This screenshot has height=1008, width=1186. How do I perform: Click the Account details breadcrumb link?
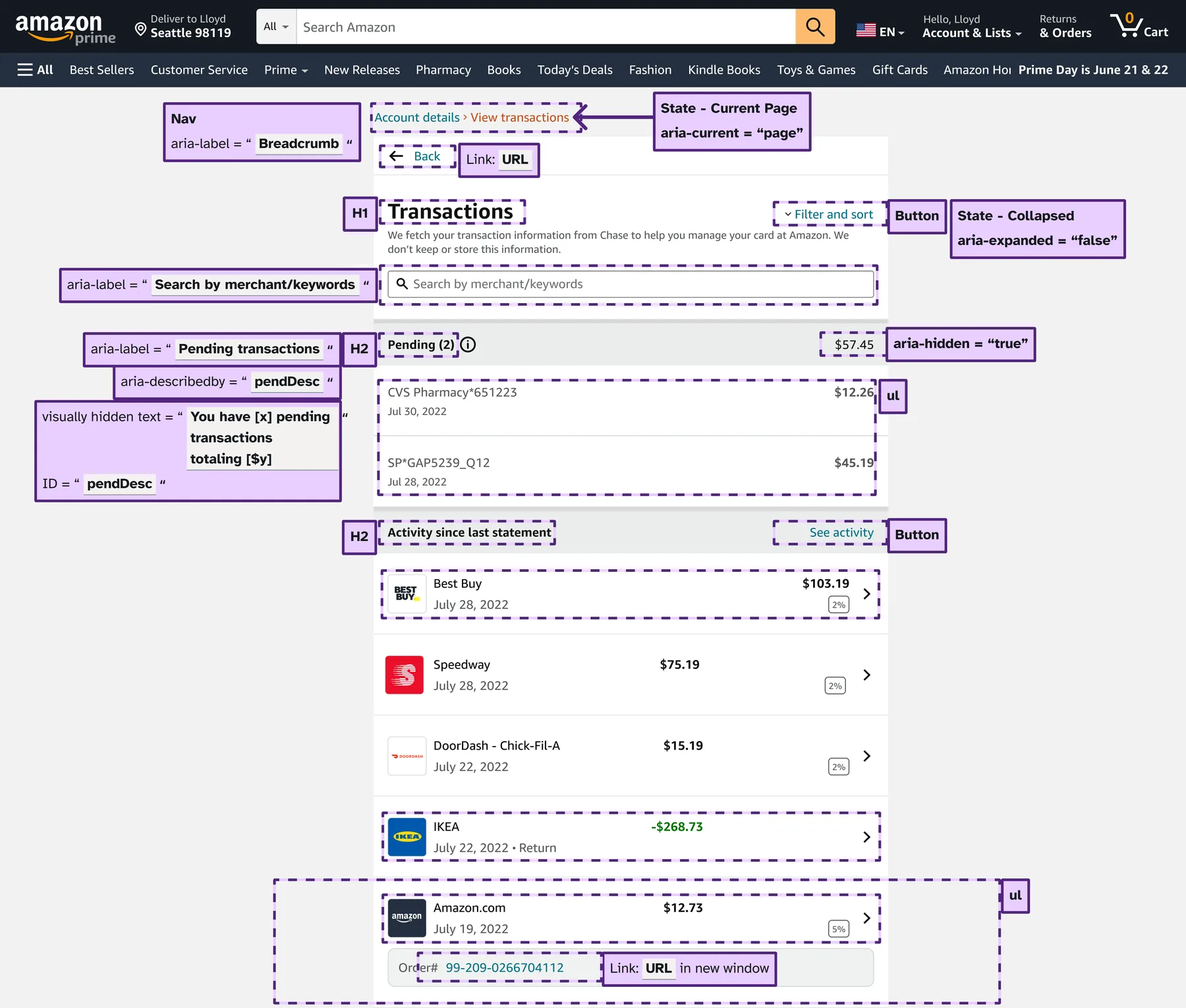pos(417,117)
